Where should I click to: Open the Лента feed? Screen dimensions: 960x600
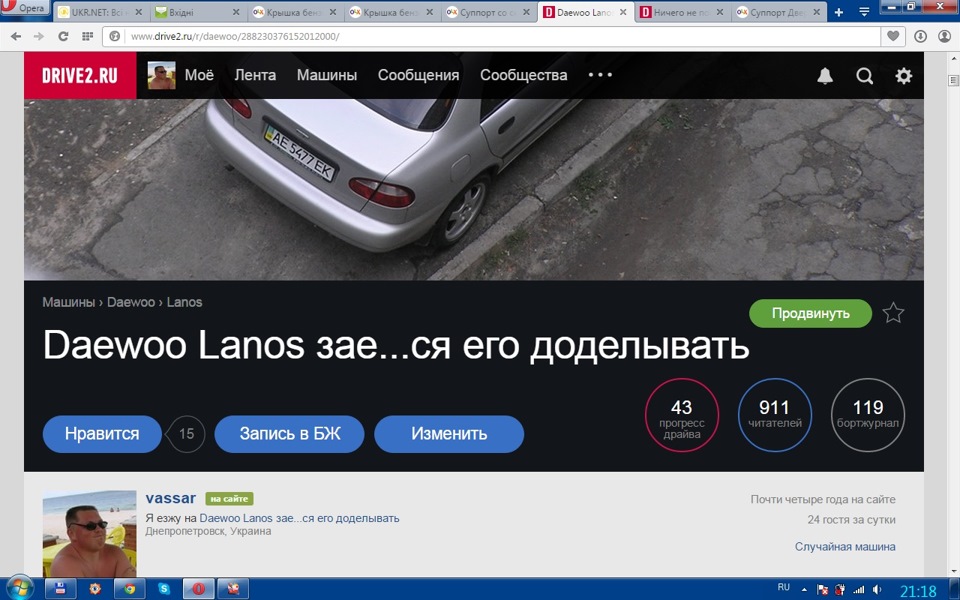(255, 75)
